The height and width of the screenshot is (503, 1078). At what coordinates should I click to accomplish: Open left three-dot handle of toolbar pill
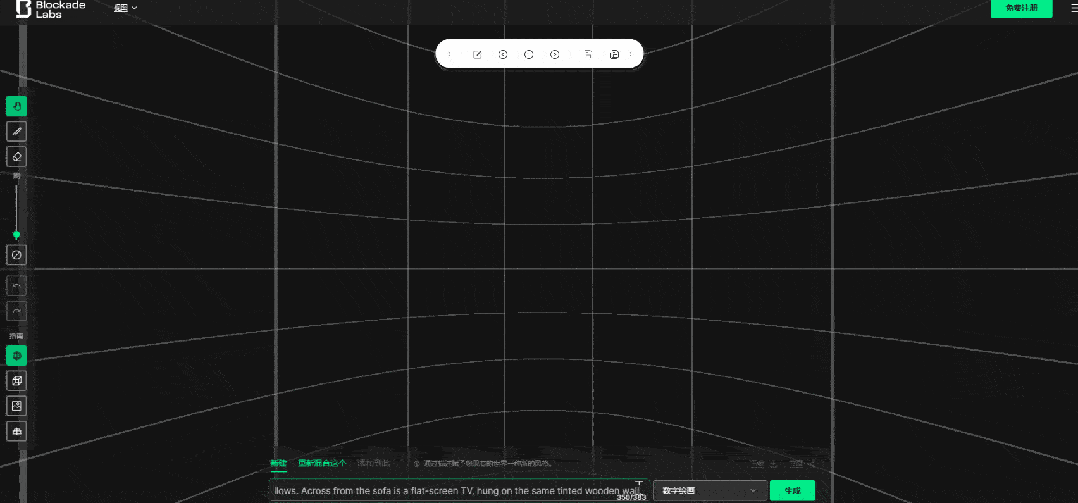pyautogui.click(x=450, y=54)
